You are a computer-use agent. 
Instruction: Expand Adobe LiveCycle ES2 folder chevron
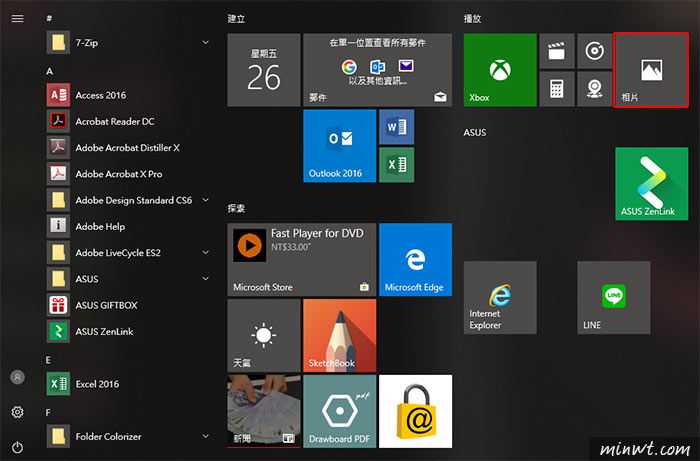point(206,253)
